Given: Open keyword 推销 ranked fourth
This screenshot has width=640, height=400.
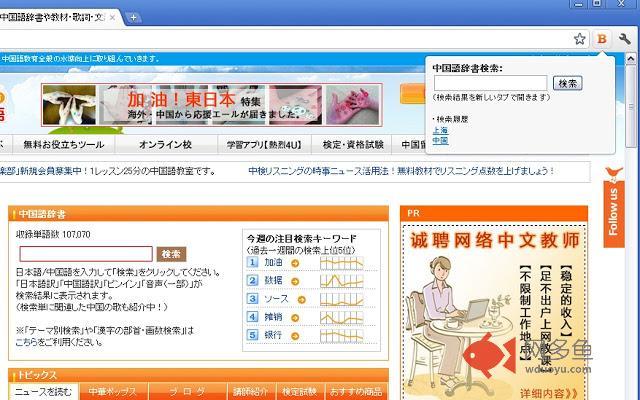Looking at the screenshot, I should tap(273, 317).
